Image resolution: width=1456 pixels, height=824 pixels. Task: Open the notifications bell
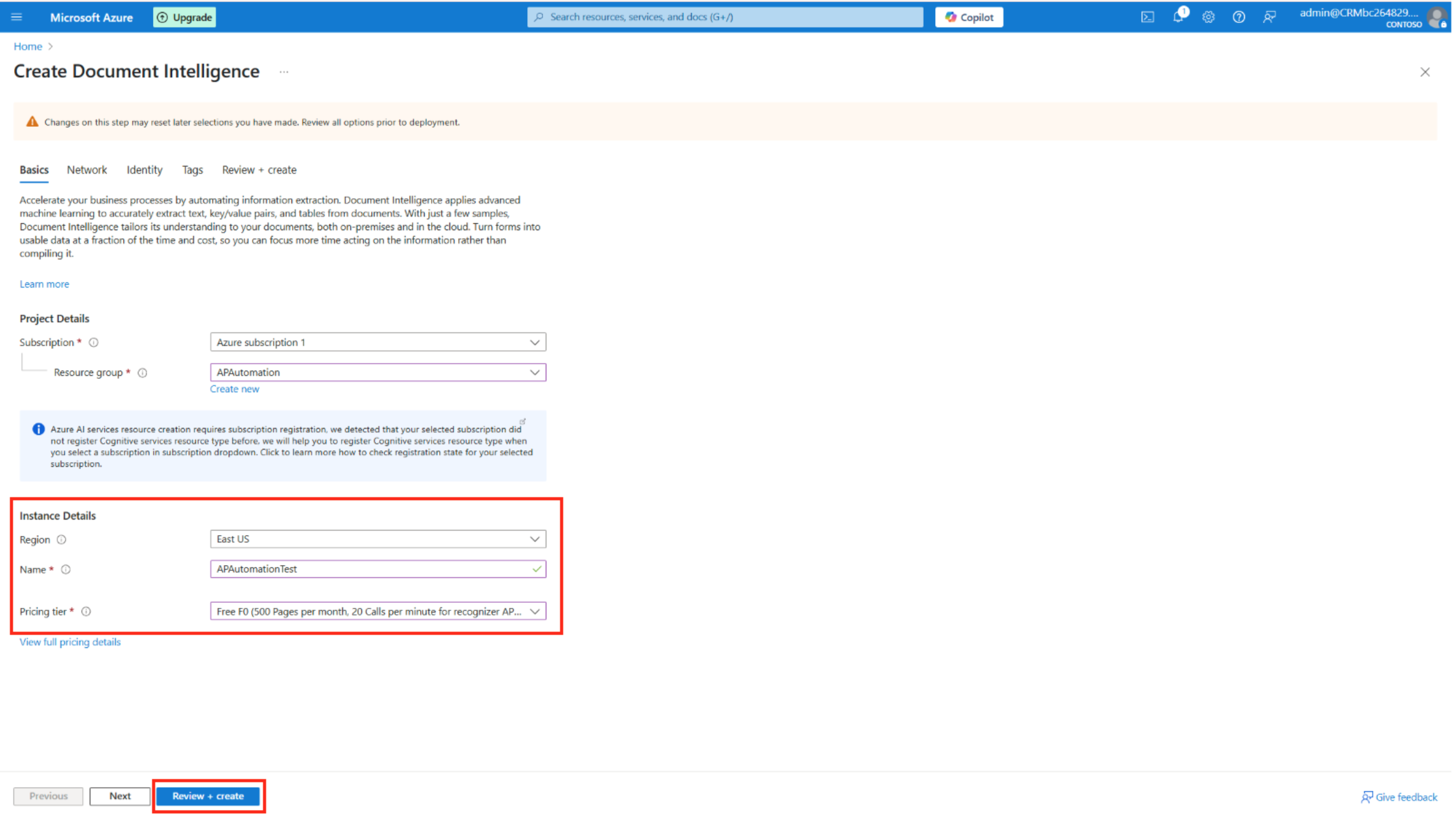coord(1177,17)
